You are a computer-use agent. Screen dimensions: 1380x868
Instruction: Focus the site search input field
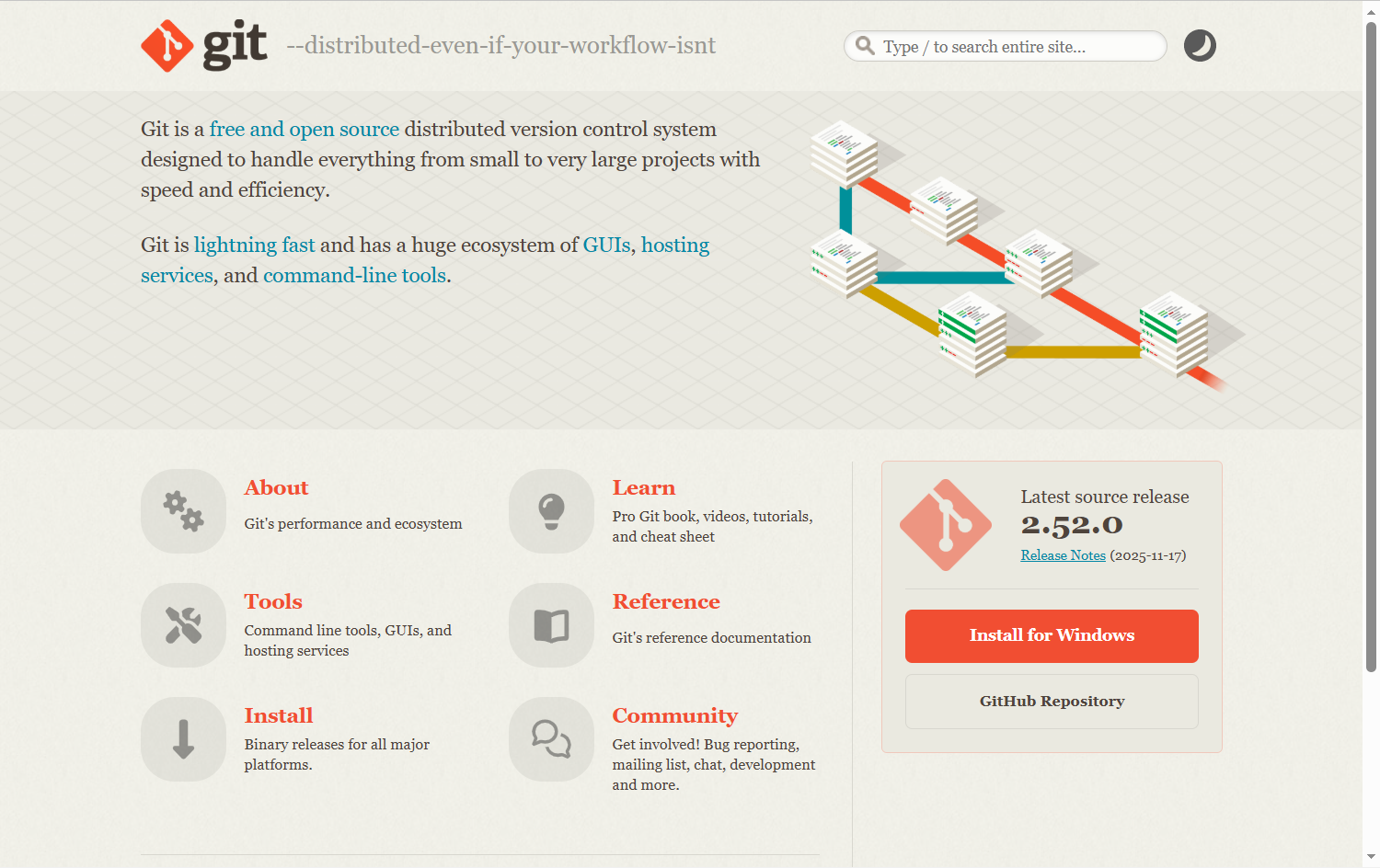tap(1012, 47)
